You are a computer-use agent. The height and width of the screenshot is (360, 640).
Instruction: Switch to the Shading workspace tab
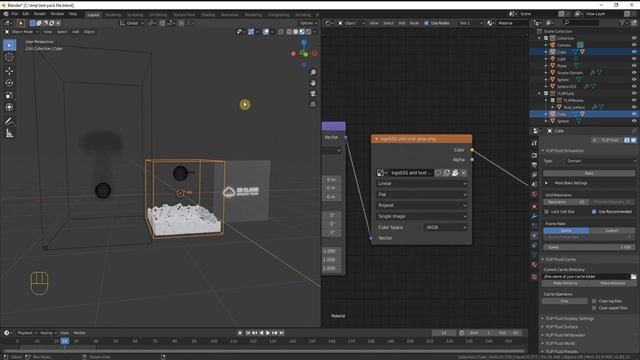[208, 15]
